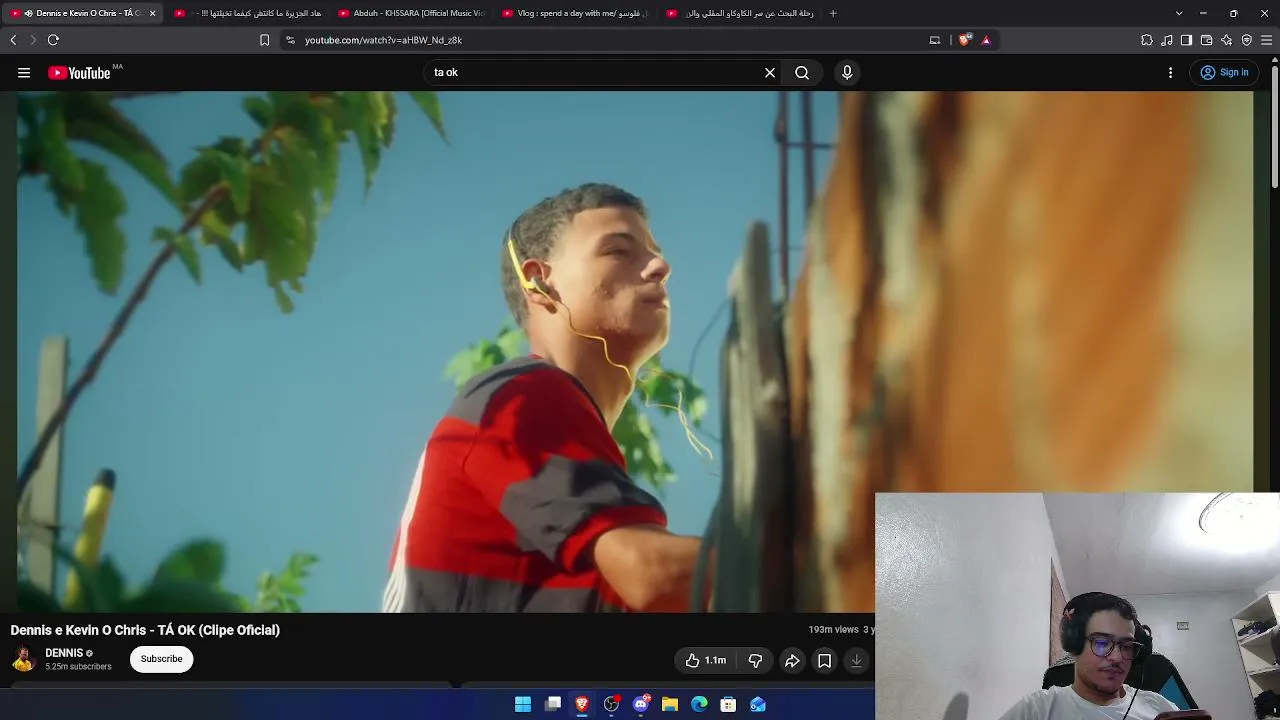Image resolution: width=1280 pixels, height=720 pixels.
Task: Sign in to YouTube account
Action: point(1224,72)
